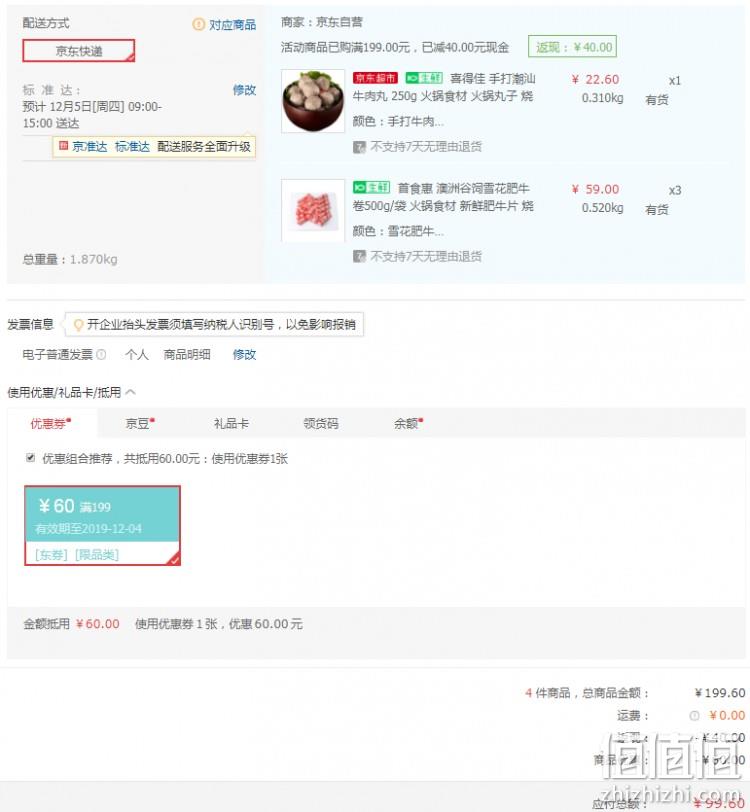
Task: Click the 总重量：1.870kg text
Action: (70, 259)
